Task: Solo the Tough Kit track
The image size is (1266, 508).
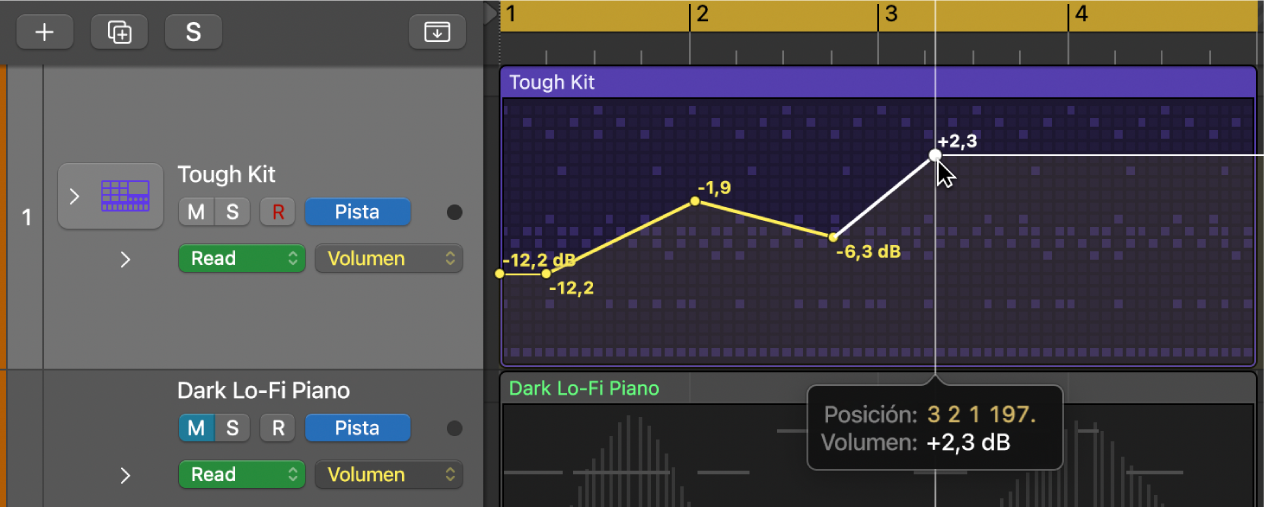Action: [x=232, y=212]
